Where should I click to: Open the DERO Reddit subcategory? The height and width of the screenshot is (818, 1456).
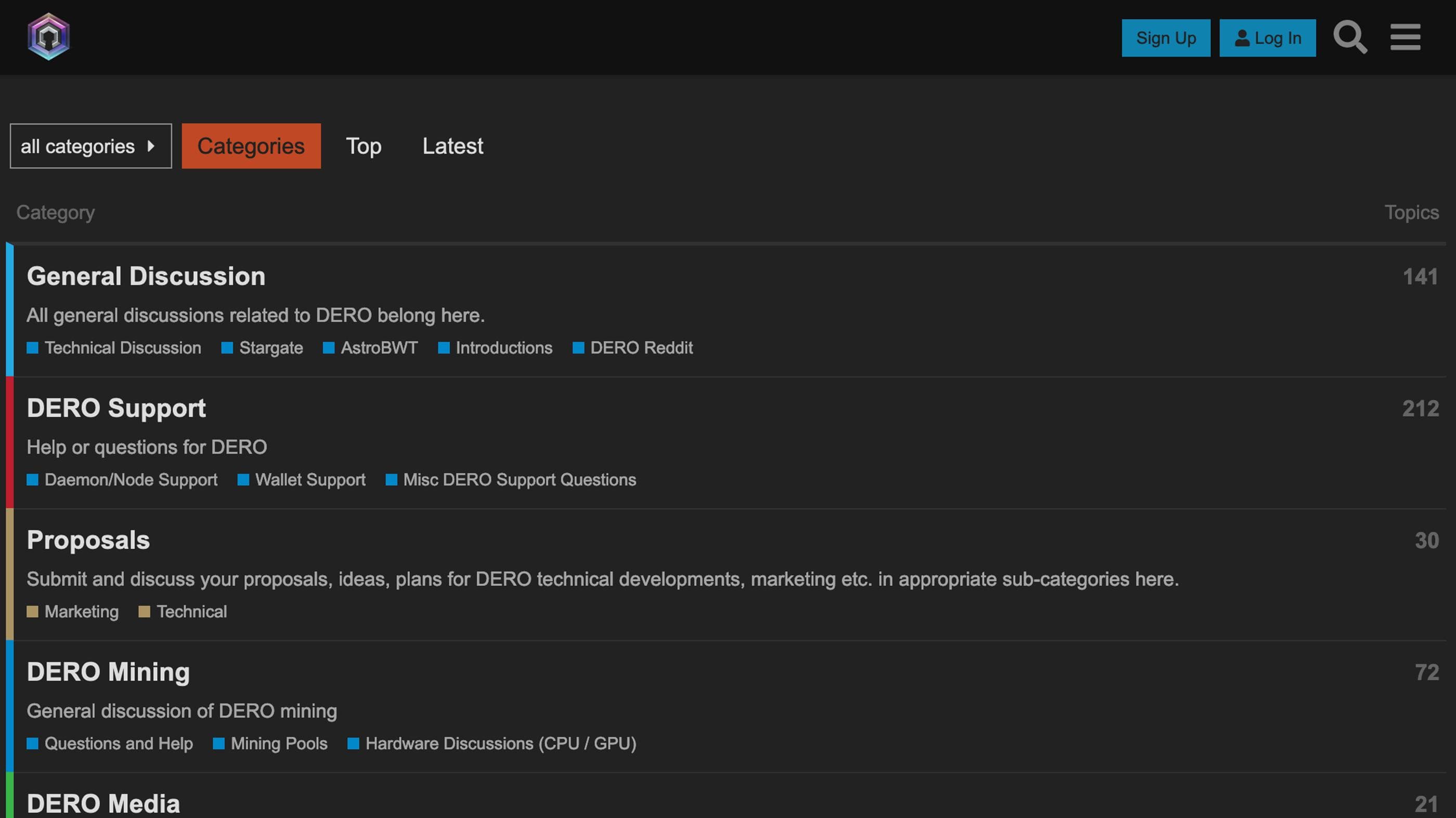pos(641,348)
